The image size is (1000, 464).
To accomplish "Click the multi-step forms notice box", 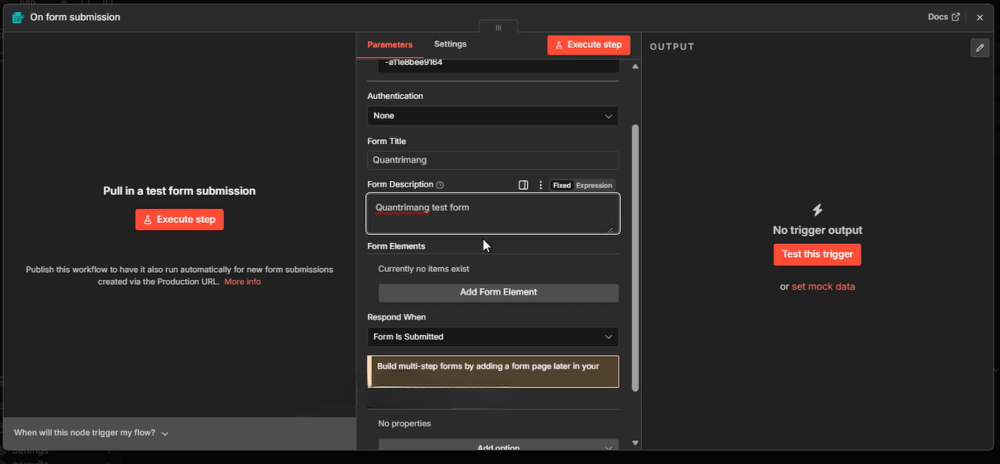I will pos(493,372).
